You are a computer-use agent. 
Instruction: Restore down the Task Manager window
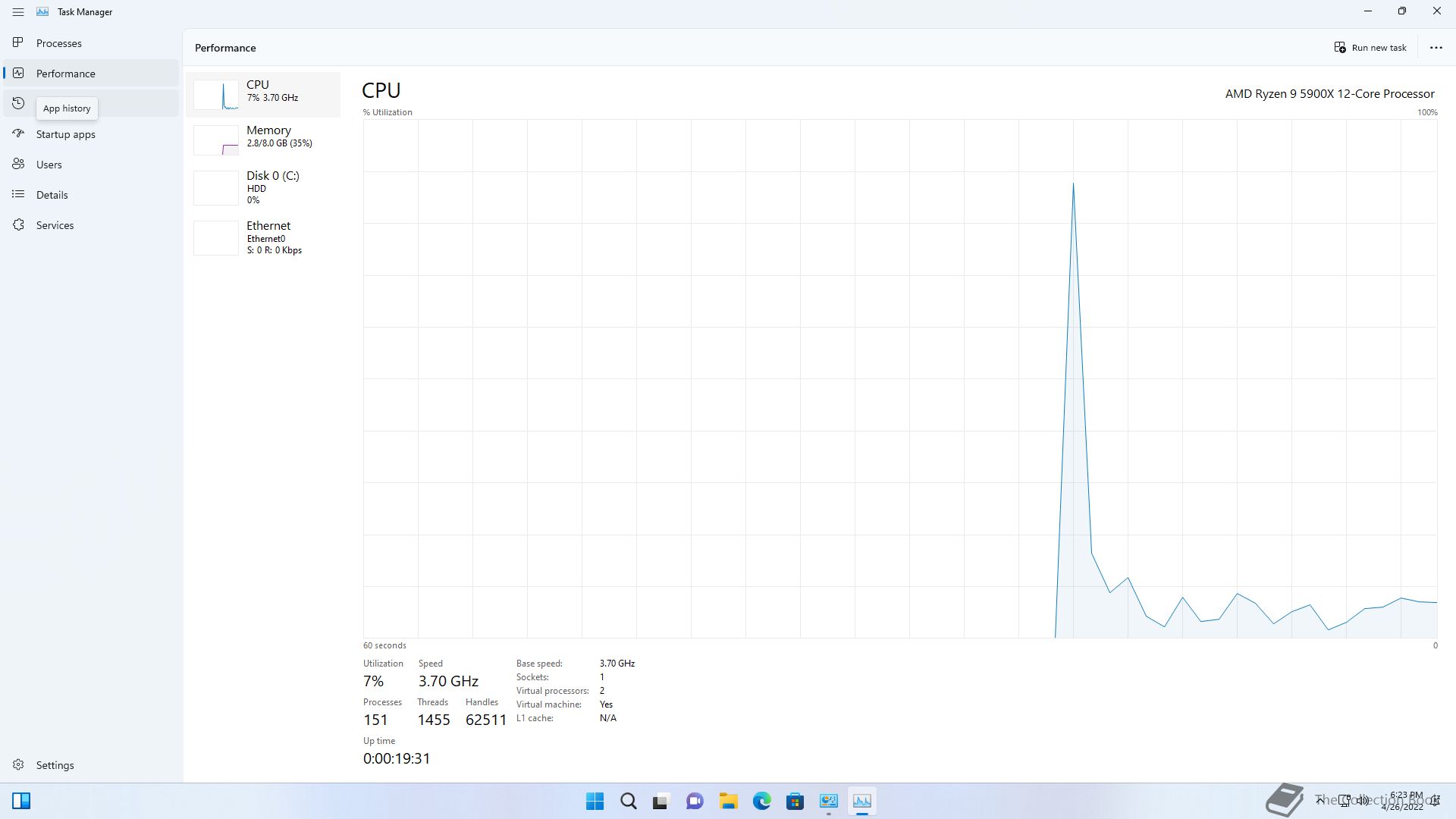coord(1402,11)
